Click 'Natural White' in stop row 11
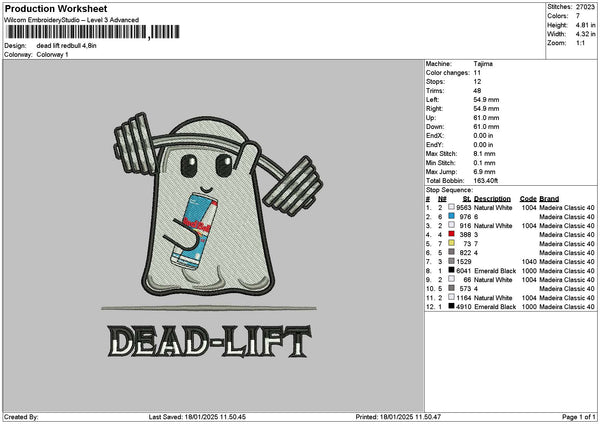Screen dimensions: 600x424 (x=493, y=298)
